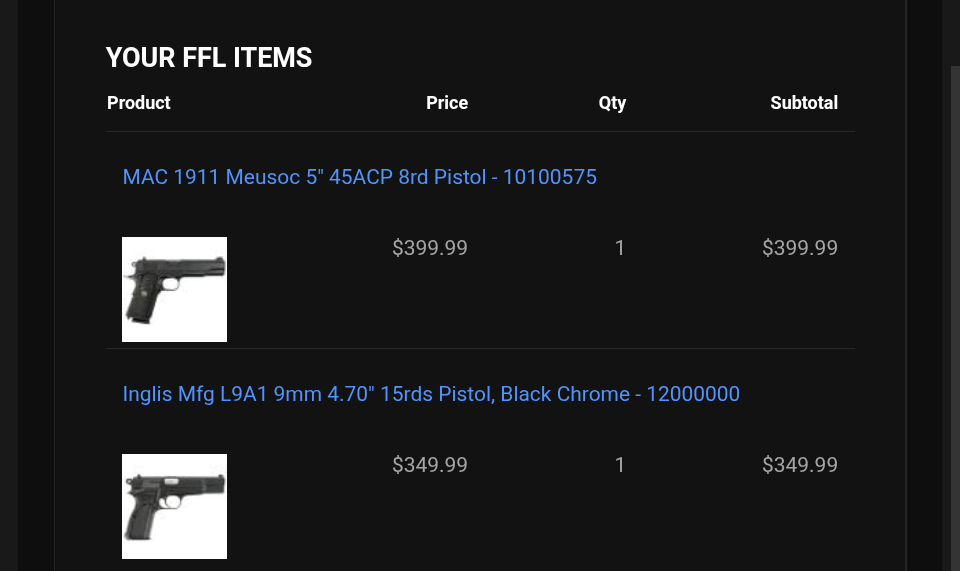Click the Inglis L9A1 unit price $349.99
This screenshot has height=571, width=960.
429,465
